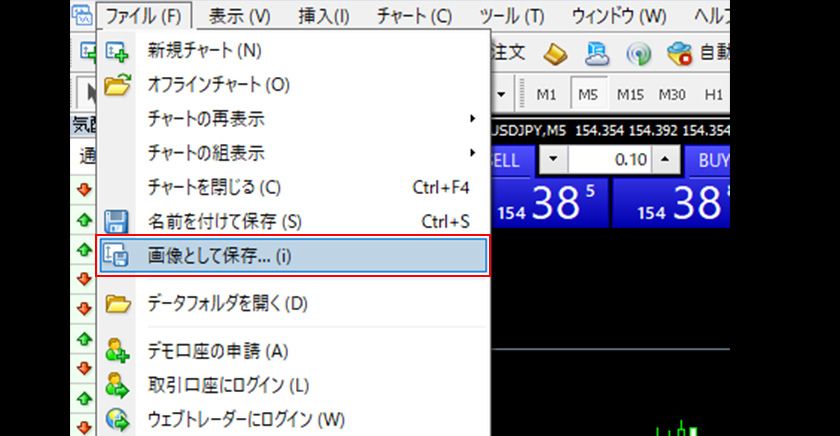Click the BUY one-click trading button
Image resolution: width=840 pixels, height=436 pixels.
(x=708, y=161)
